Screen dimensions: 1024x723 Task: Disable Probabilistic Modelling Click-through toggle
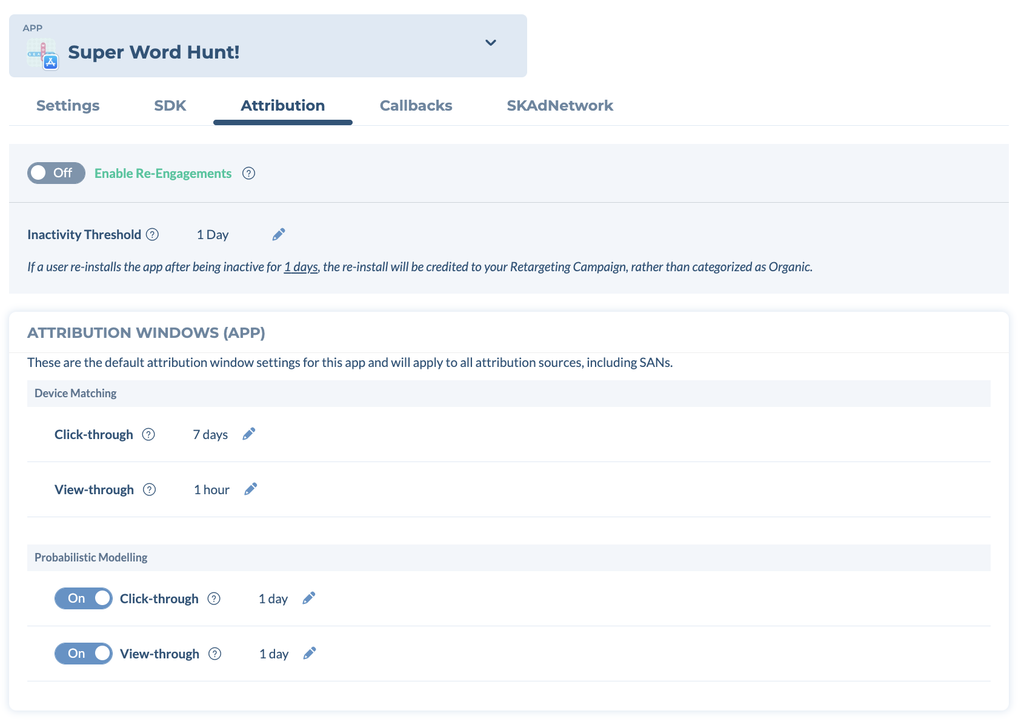pos(84,598)
